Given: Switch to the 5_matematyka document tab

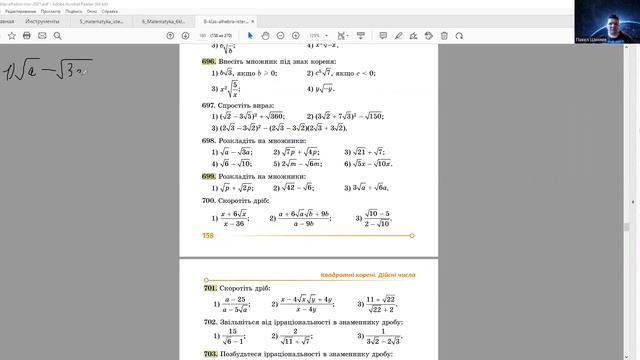Looking at the screenshot, I should (x=101, y=21).
